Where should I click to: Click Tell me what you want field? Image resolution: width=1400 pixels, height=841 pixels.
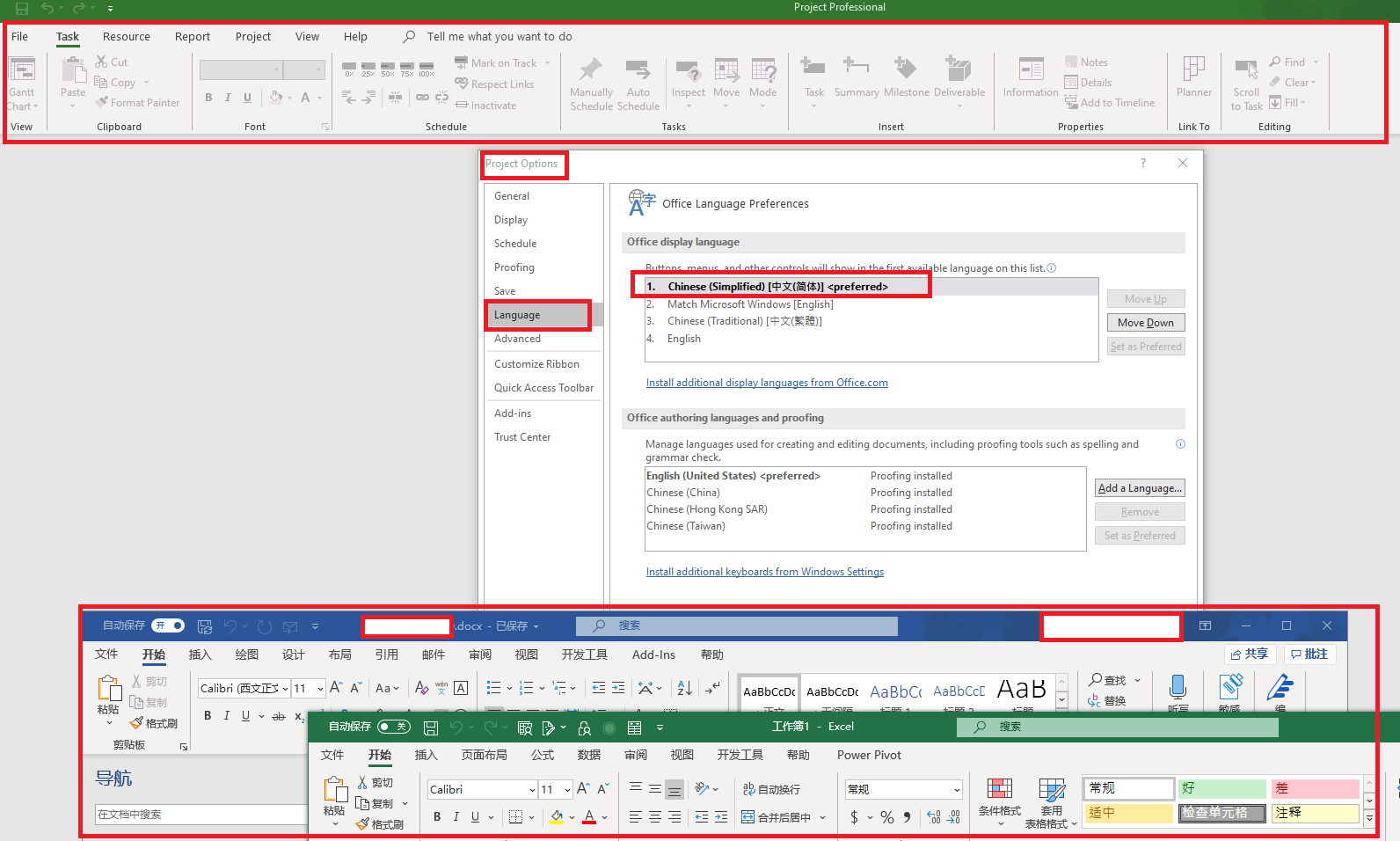499,37
